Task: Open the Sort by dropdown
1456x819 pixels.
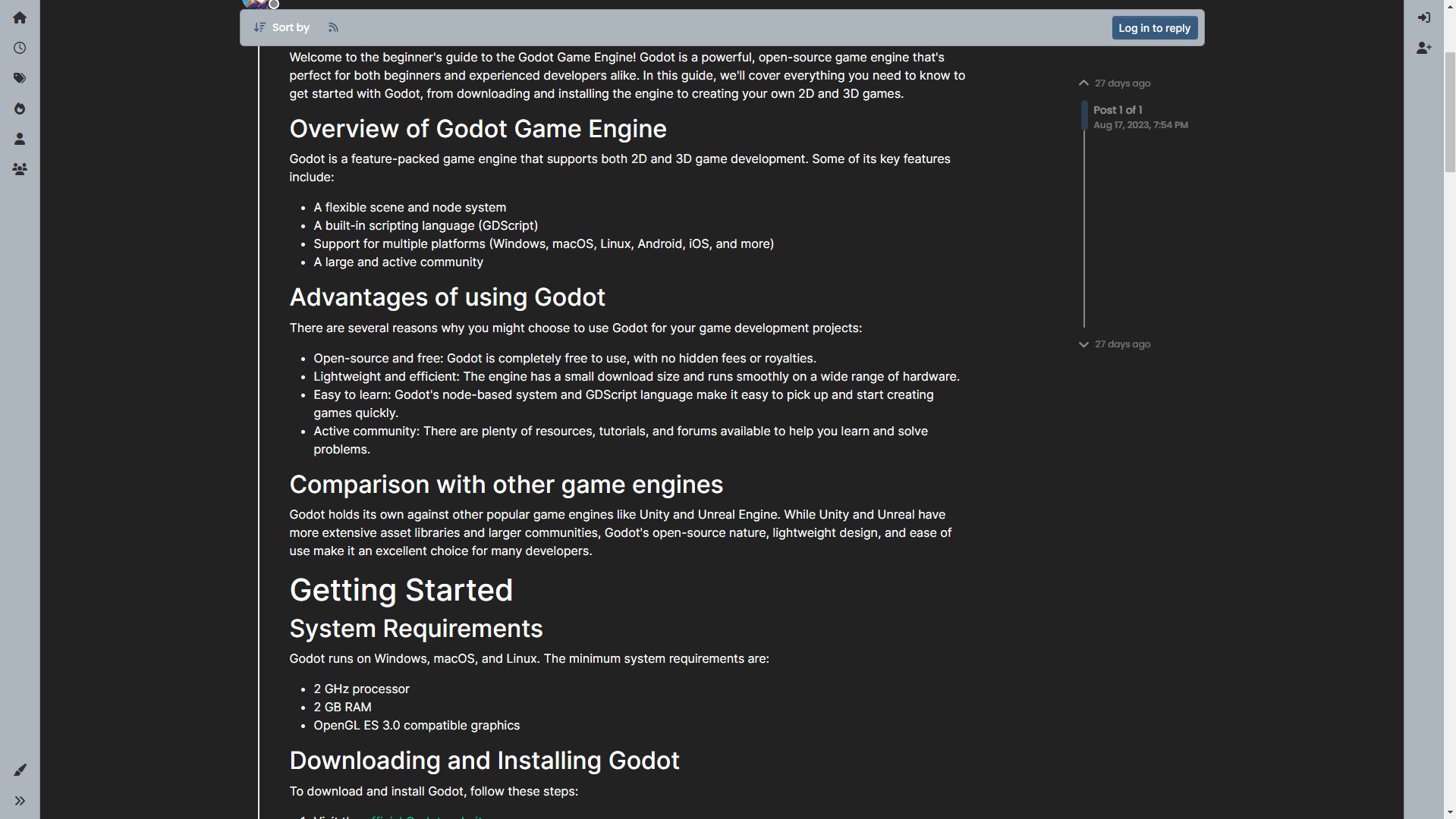Action: click(x=281, y=27)
